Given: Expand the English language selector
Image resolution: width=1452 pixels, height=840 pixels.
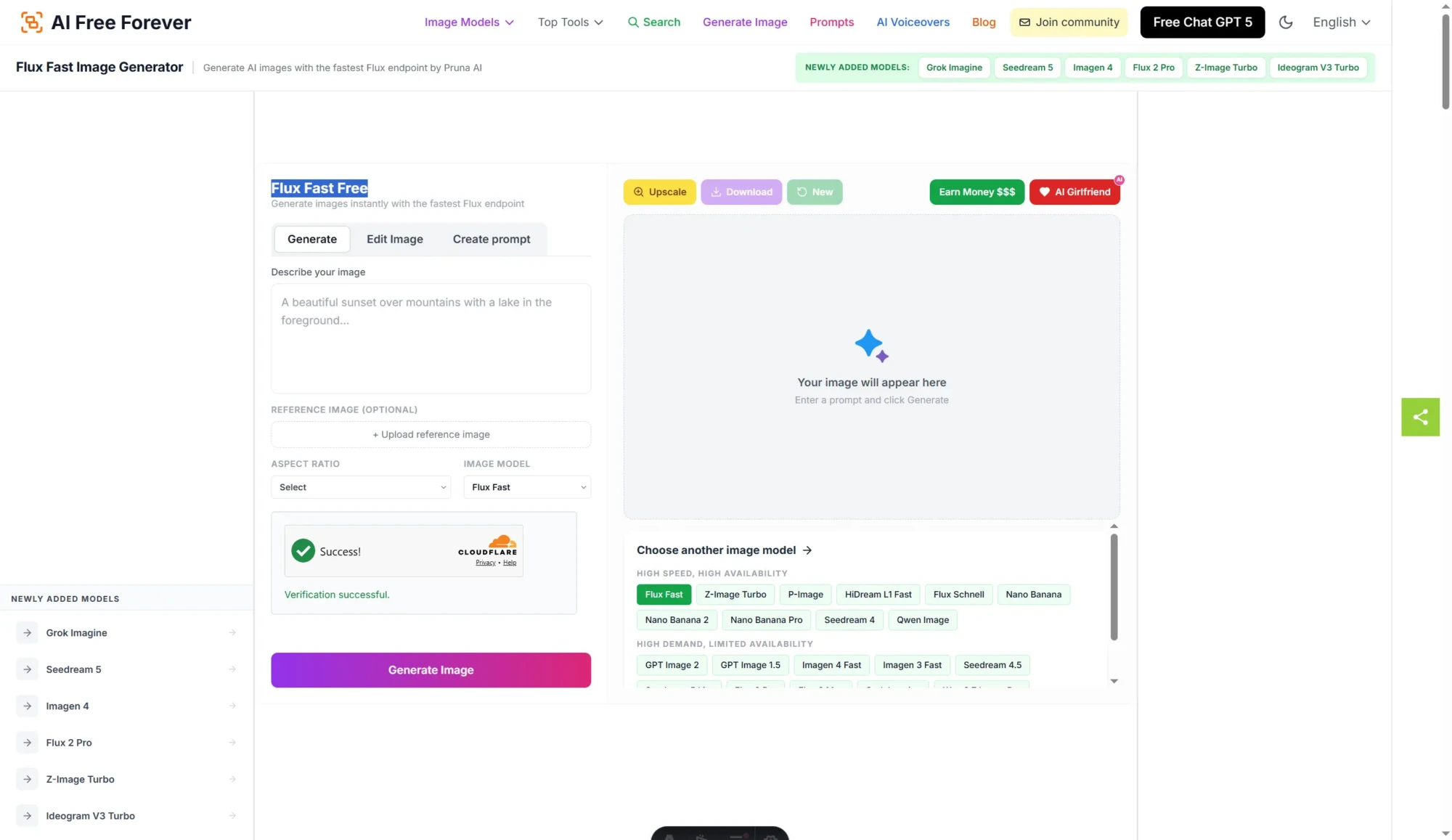Looking at the screenshot, I should (1341, 23).
